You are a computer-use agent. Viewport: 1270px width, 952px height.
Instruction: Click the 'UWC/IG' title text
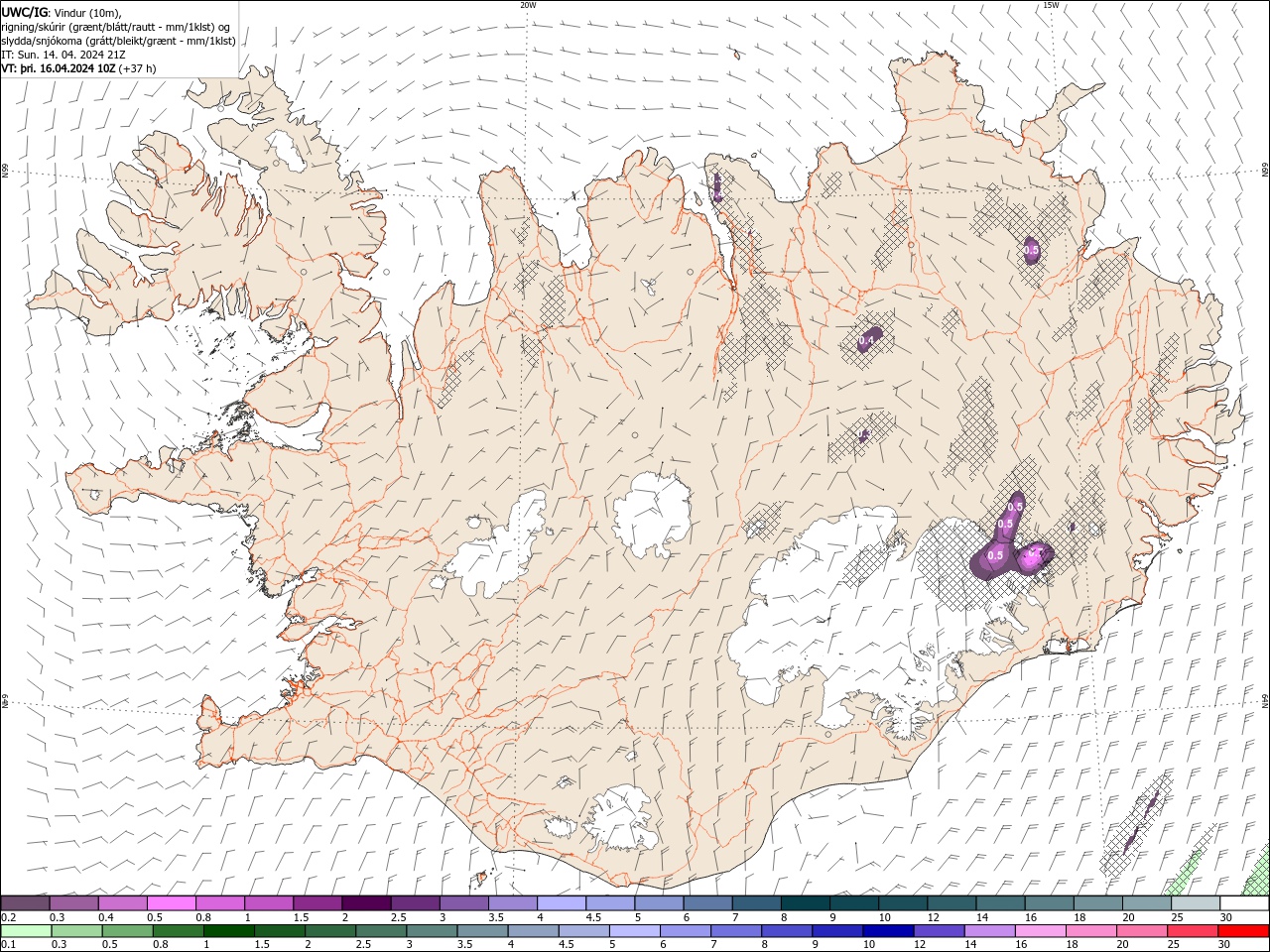click(x=24, y=11)
